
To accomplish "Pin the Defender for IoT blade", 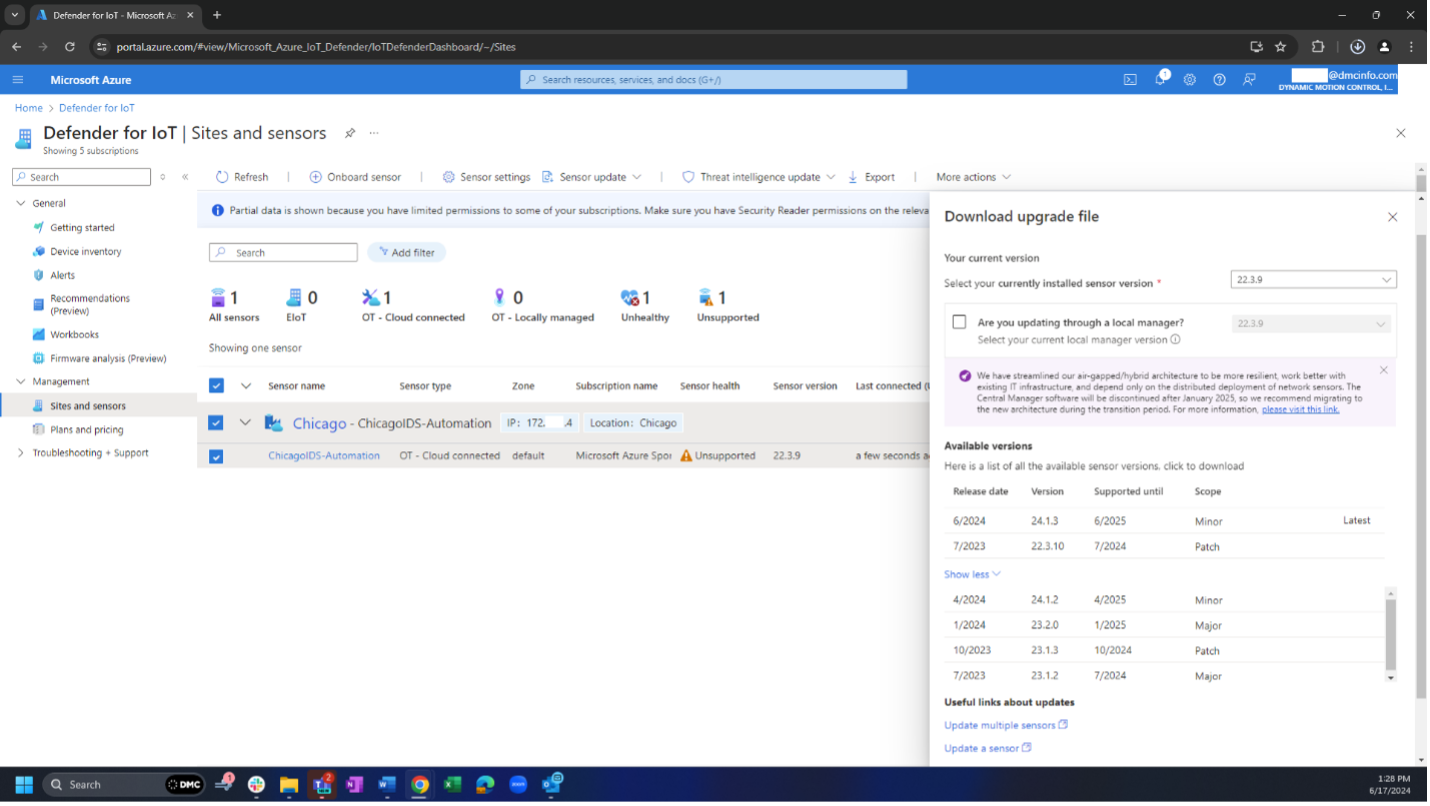I will coord(350,133).
